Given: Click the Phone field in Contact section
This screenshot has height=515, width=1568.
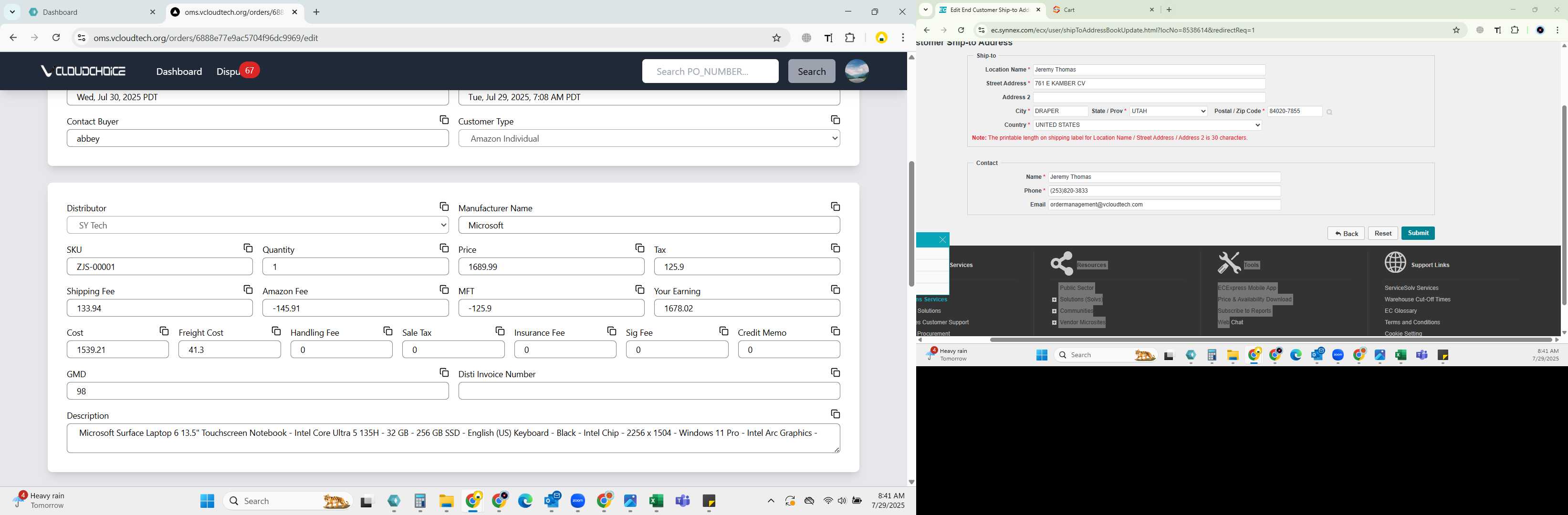Looking at the screenshot, I should 1164,191.
